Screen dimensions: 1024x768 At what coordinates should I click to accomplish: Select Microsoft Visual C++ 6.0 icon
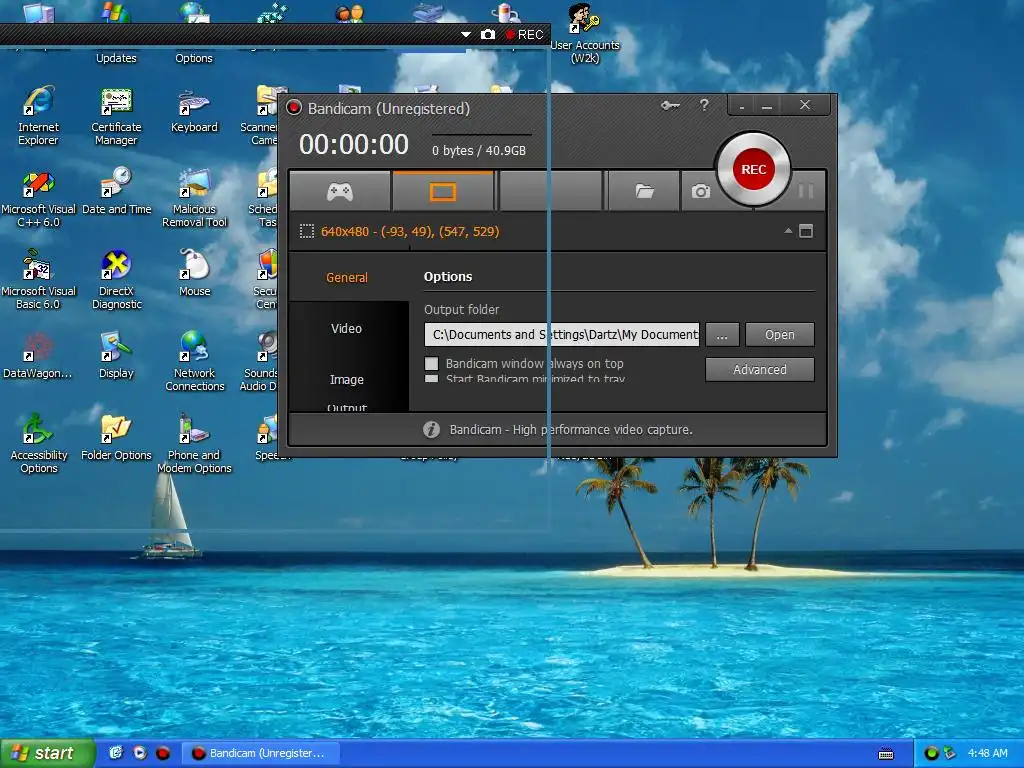pyautogui.click(x=39, y=199)
